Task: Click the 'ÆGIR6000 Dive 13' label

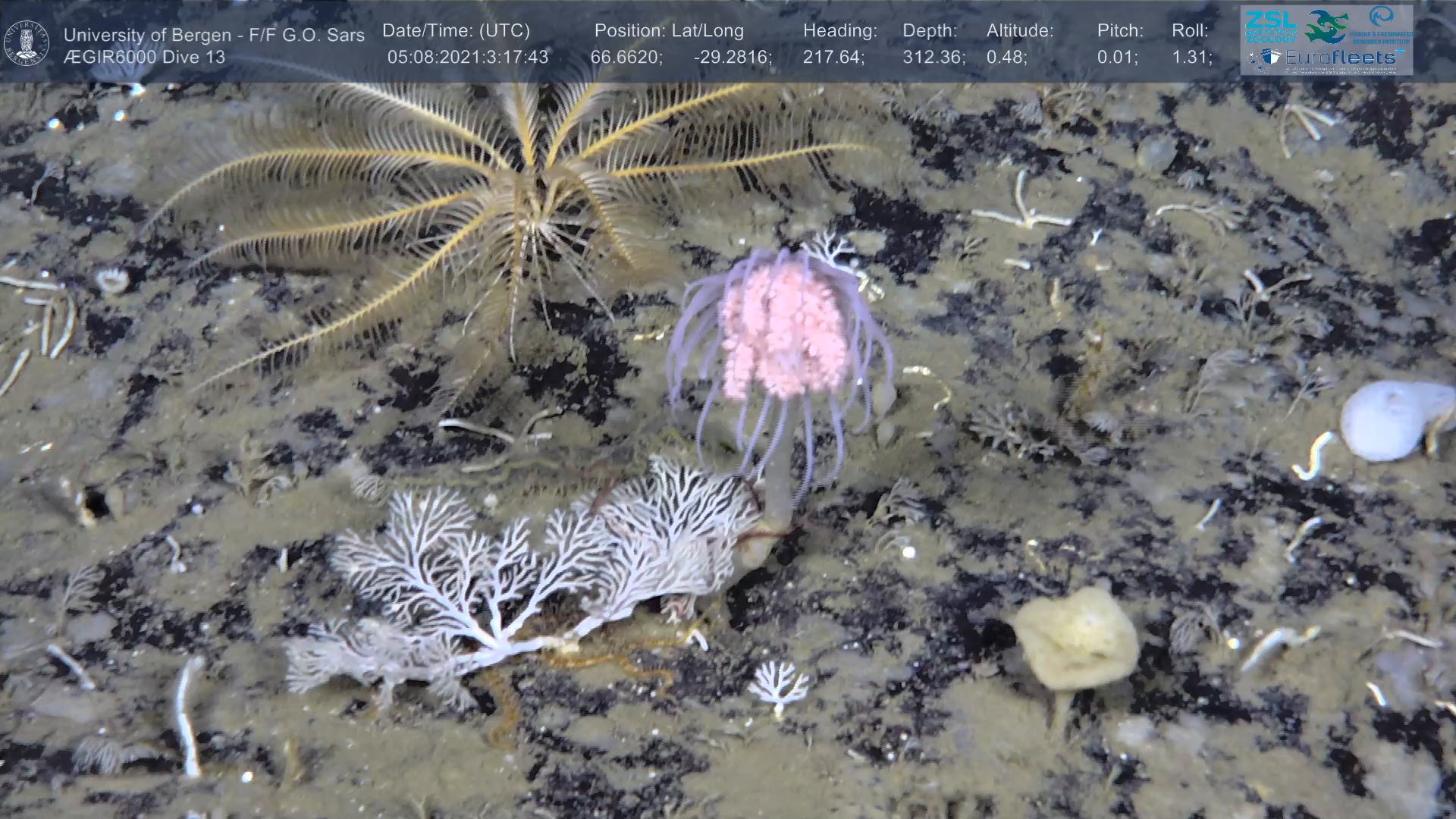Action: pyautogui.click(x=144, y=57)
